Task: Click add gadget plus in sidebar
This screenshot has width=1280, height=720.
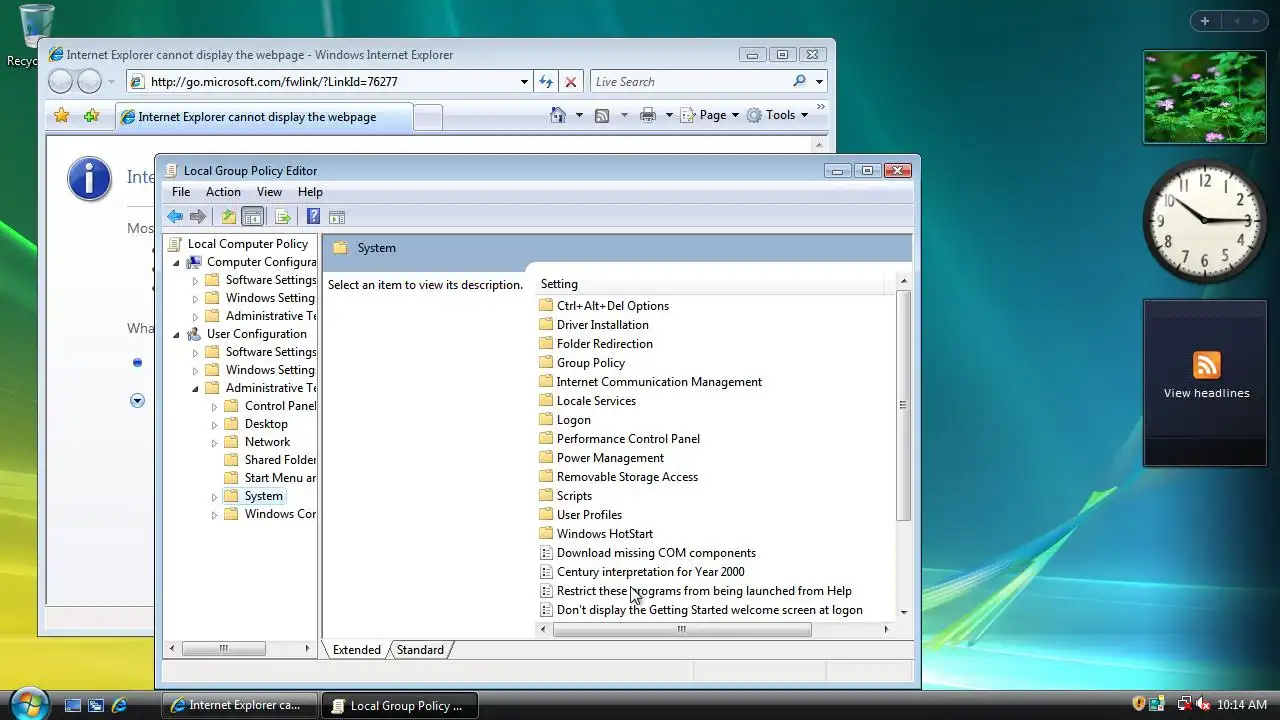Action: (x=1205, y=21)
